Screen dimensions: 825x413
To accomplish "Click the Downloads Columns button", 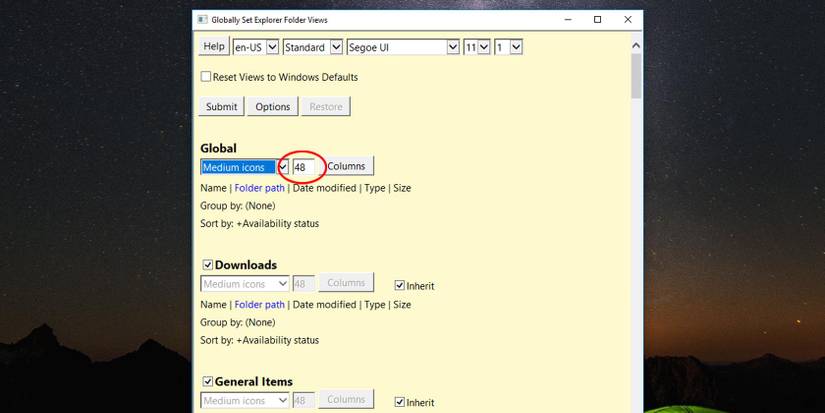I will (346, 283).
